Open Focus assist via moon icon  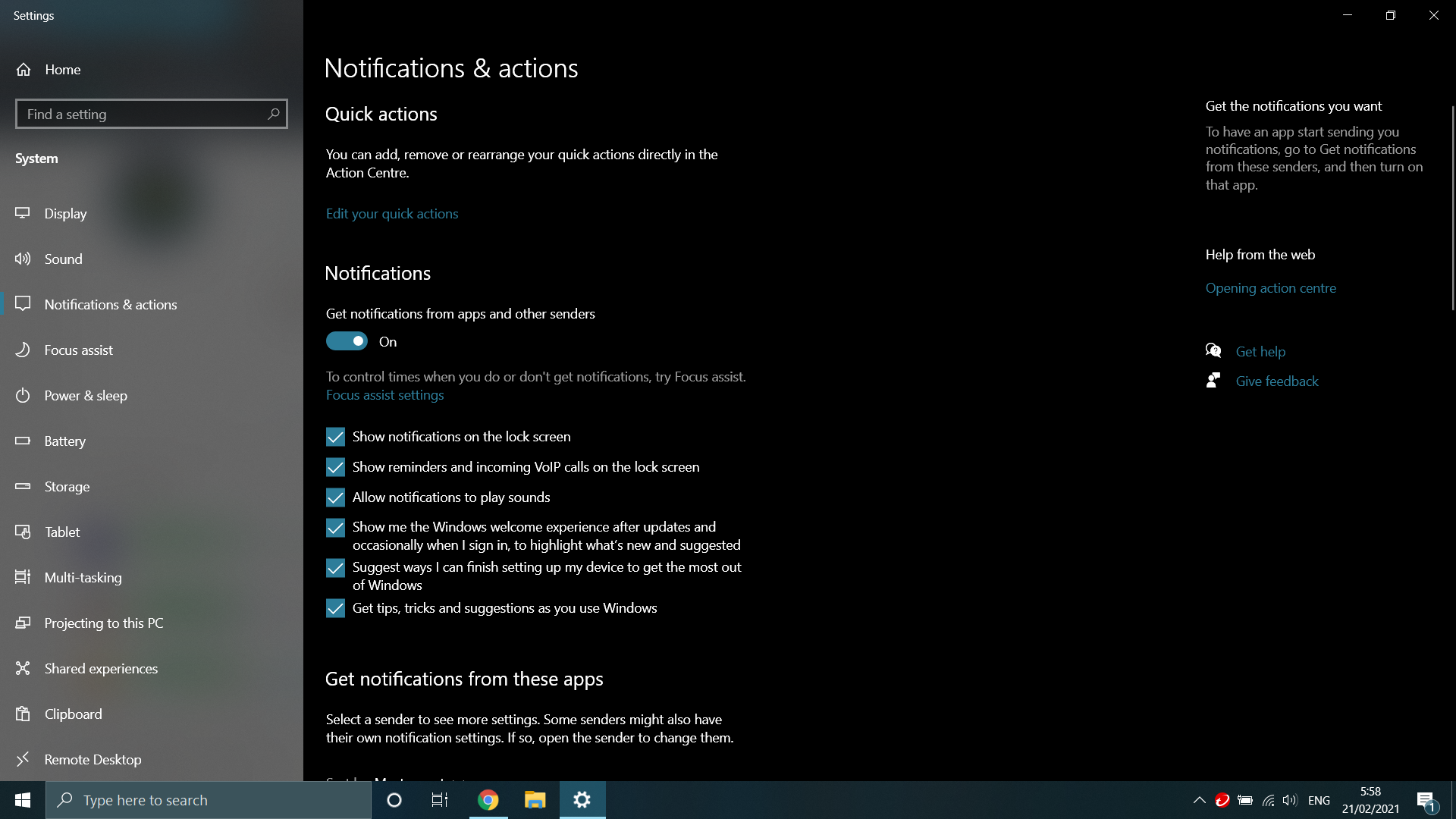23,350
